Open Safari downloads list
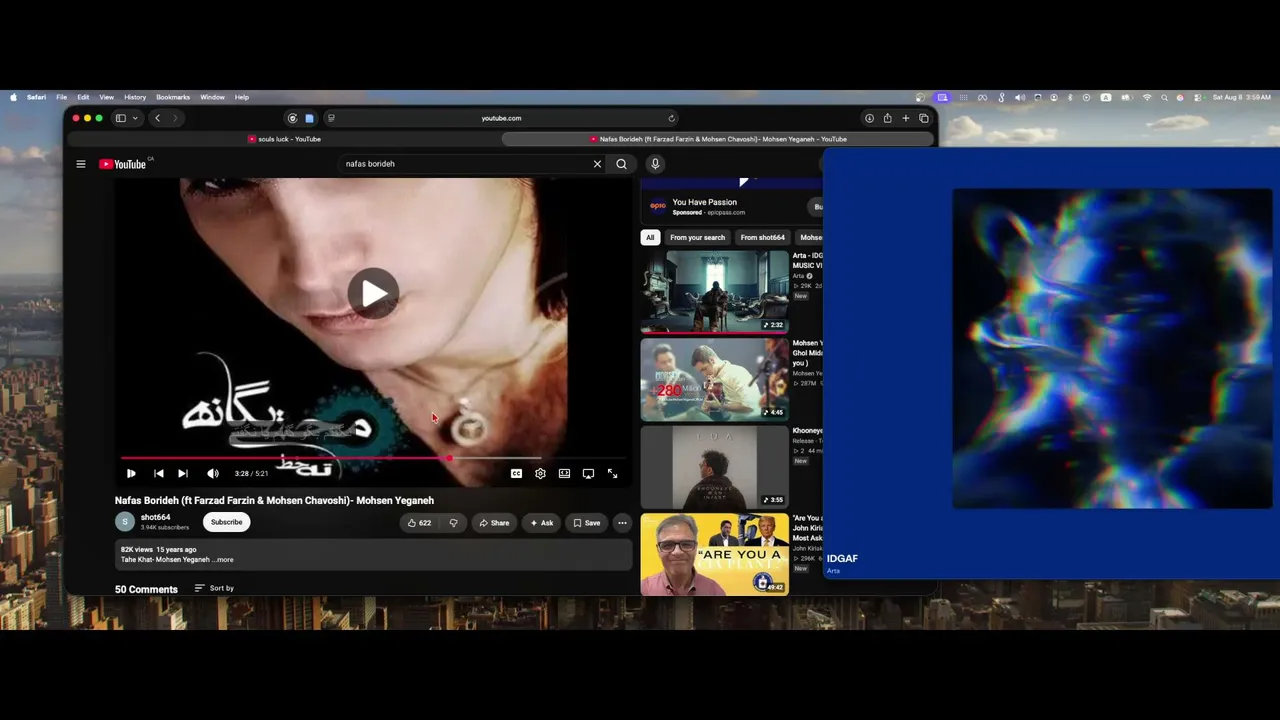This screenshot has width=1280, height=720. coord(869,118)
